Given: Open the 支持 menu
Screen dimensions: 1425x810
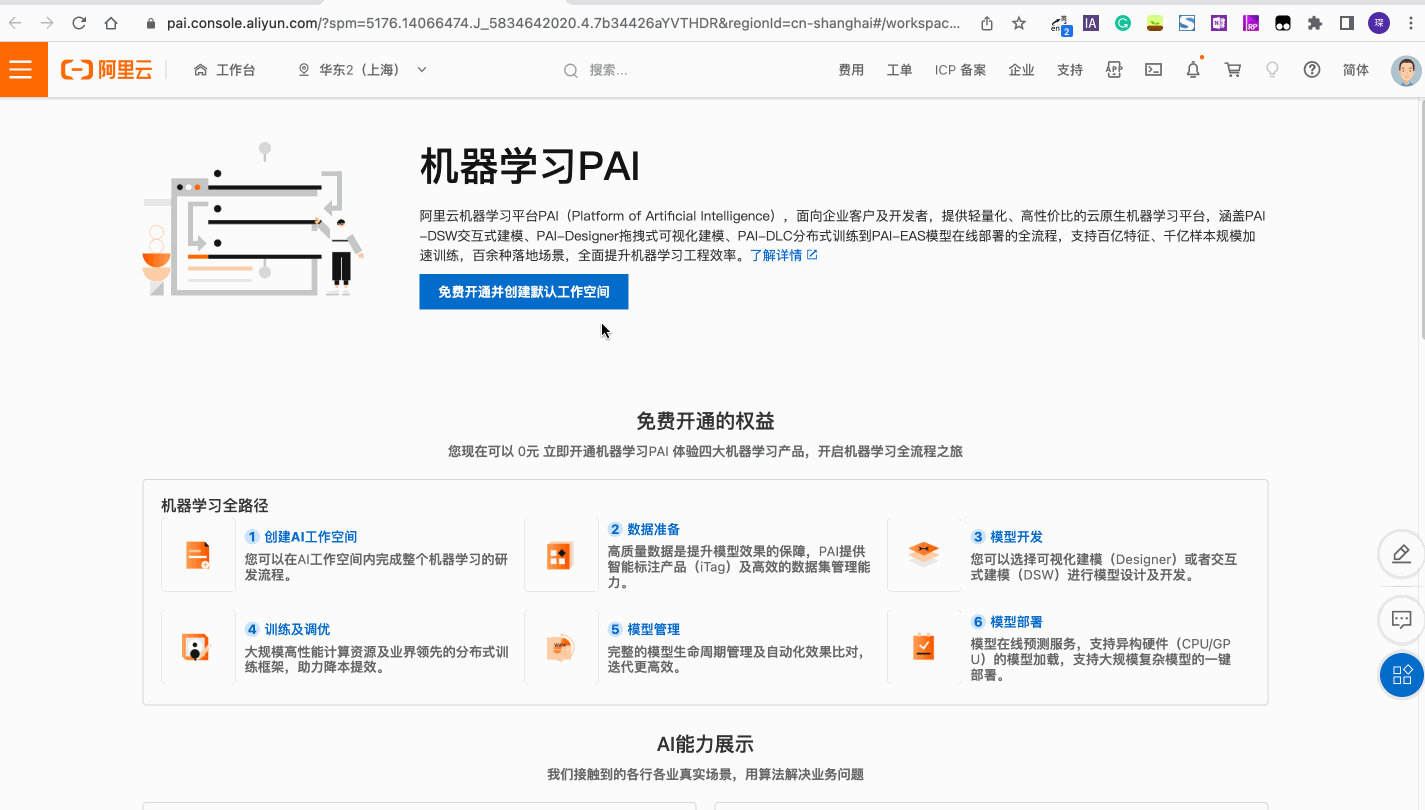Looking at the screenshot, I should (1070, 70).
